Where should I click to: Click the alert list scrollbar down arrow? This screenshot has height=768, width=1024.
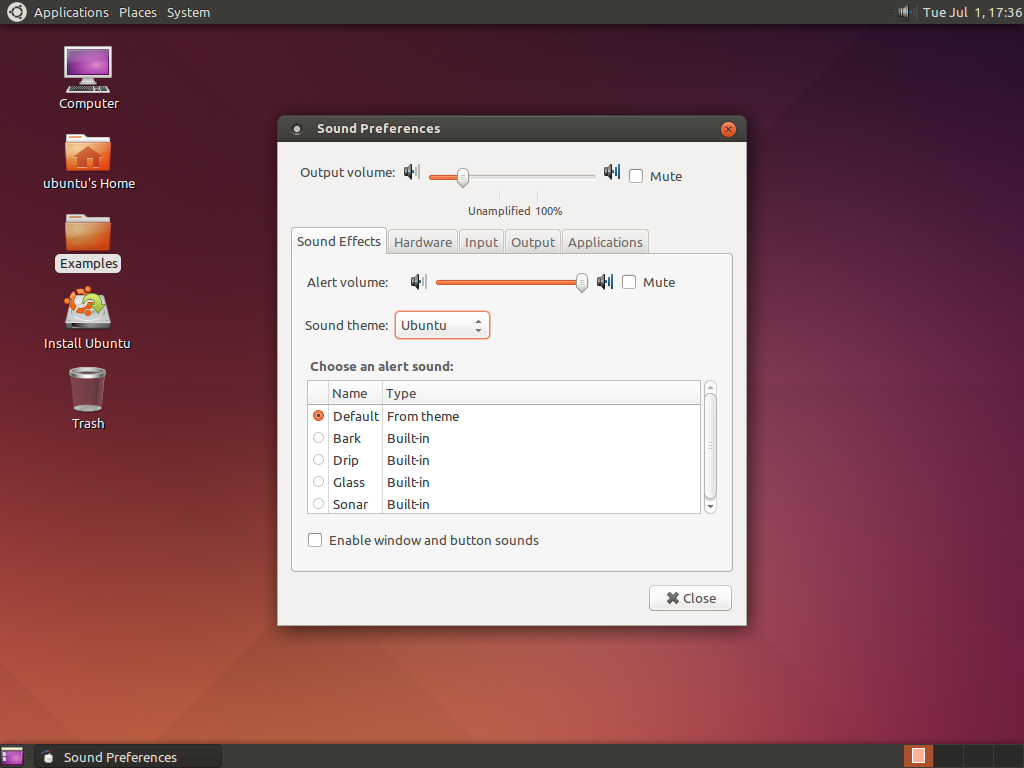(x=710, y=508)
